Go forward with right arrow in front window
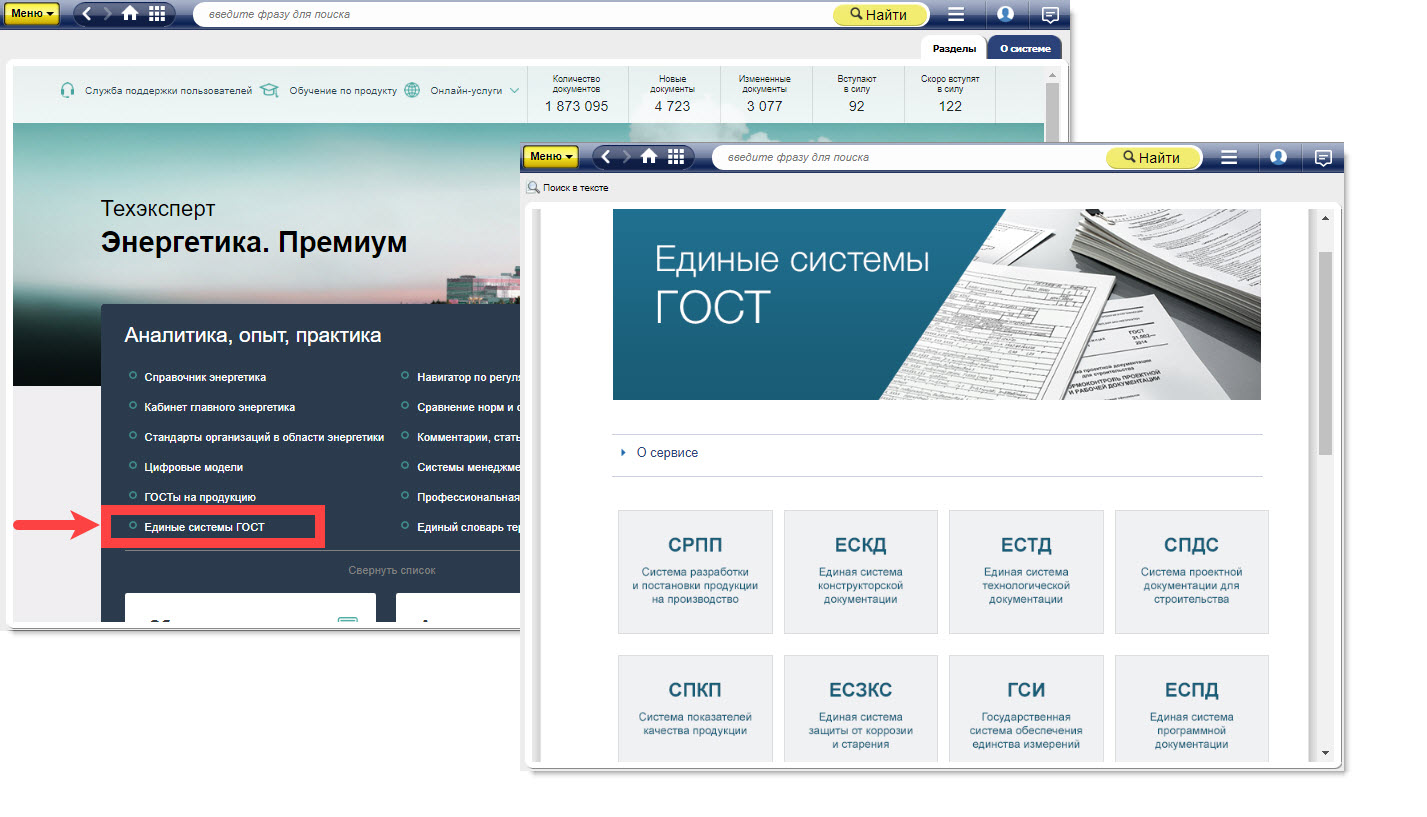 point(627,157)
